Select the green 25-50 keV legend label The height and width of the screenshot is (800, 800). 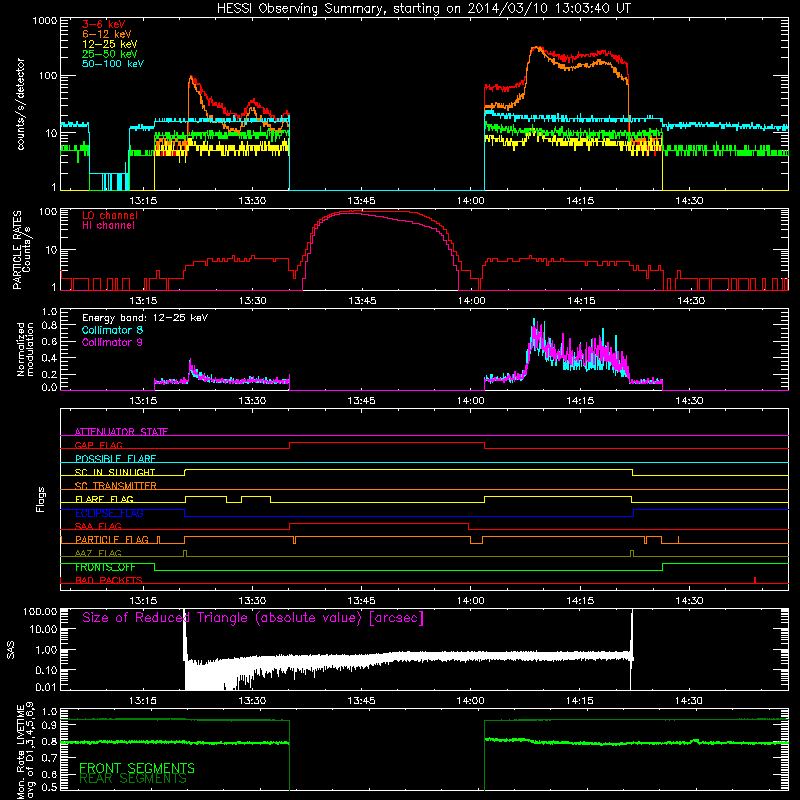tap(110, 54)
